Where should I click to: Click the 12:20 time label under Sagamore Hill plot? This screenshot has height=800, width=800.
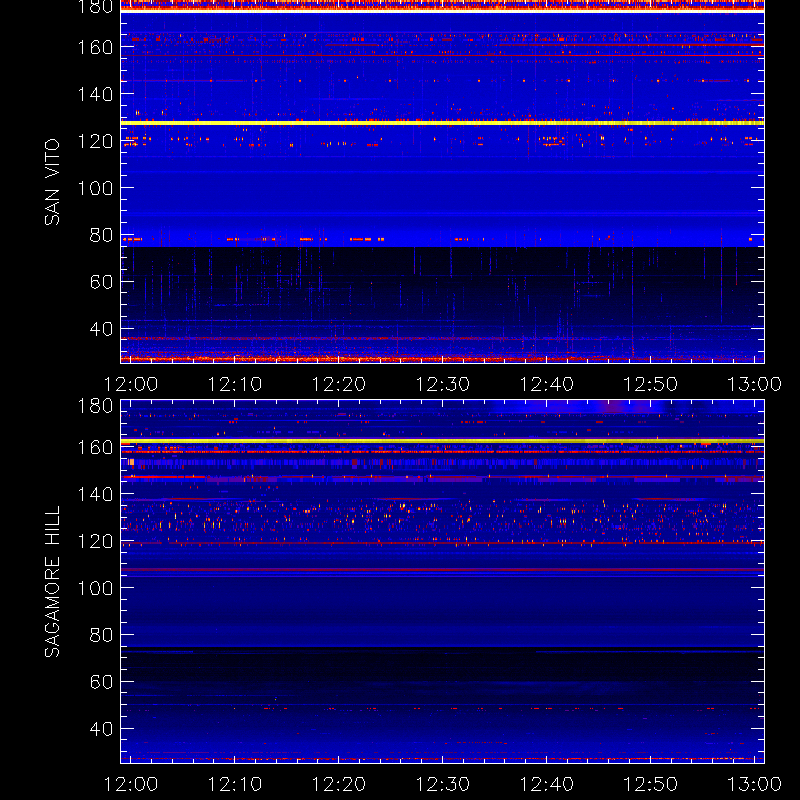pyautogui.click(x=339, y=784)
